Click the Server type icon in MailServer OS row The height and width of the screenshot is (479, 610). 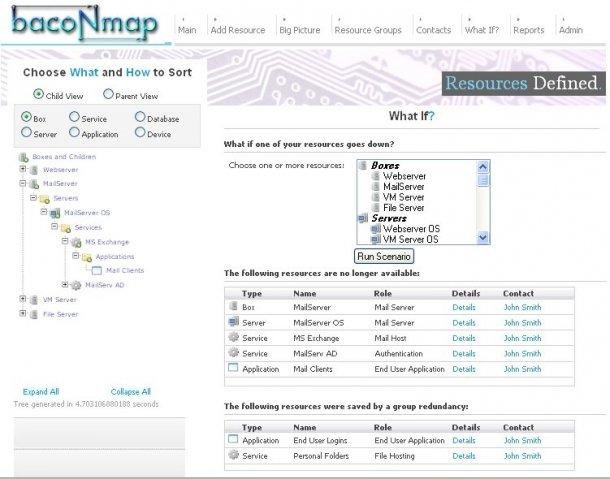pos(233,321)
